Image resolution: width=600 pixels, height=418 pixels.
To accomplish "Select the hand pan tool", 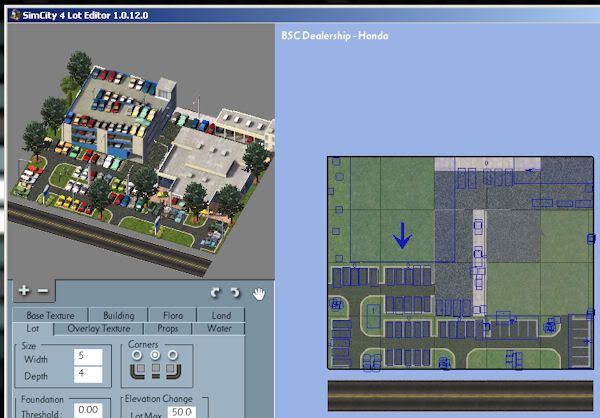I will click(259, 294).
